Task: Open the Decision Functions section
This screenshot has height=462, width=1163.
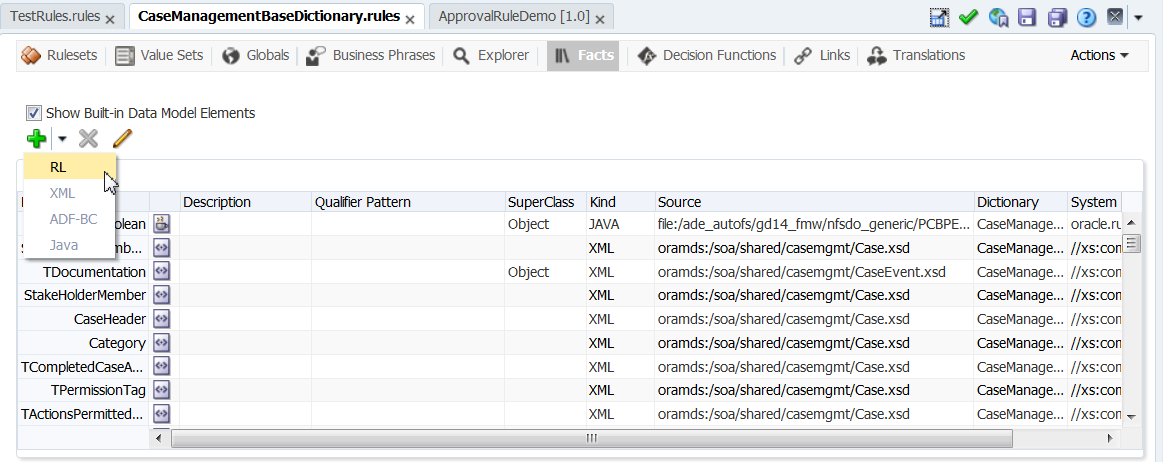Action: click(708, 56)
